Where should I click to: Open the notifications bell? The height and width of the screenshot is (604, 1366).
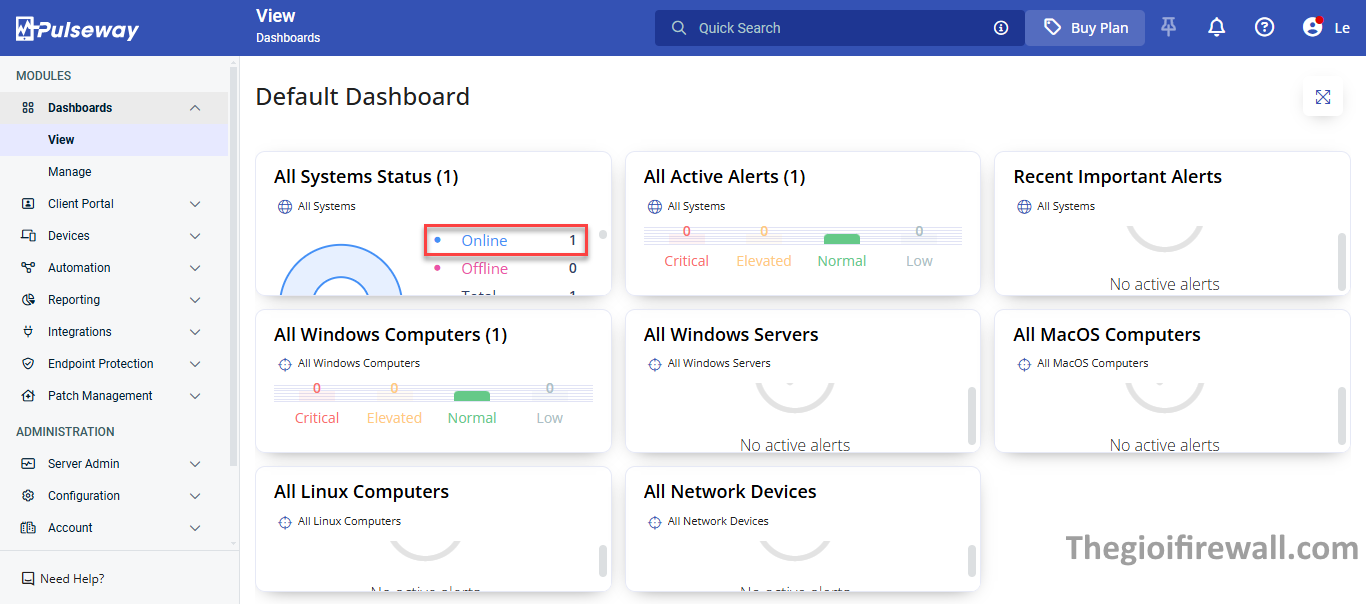tap(1216, 28)
